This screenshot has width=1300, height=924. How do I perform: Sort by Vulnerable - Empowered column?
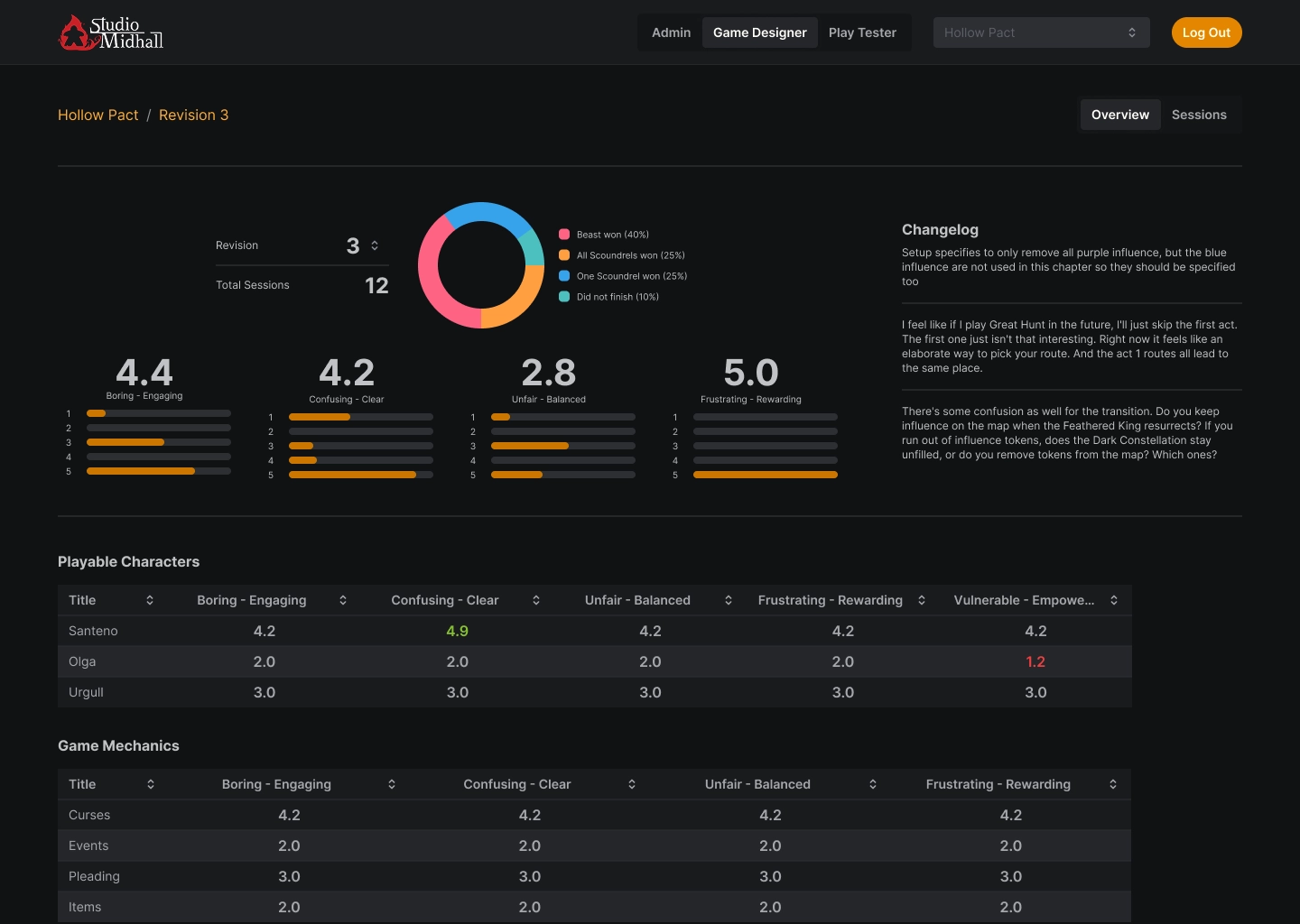1113,600
